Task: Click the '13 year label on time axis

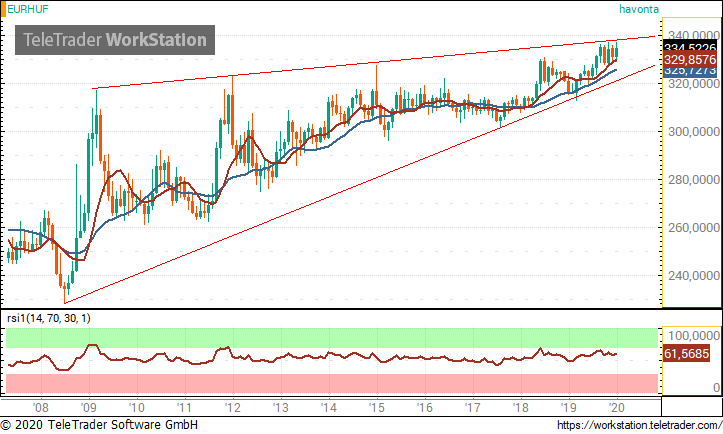Action: [280, 408]
